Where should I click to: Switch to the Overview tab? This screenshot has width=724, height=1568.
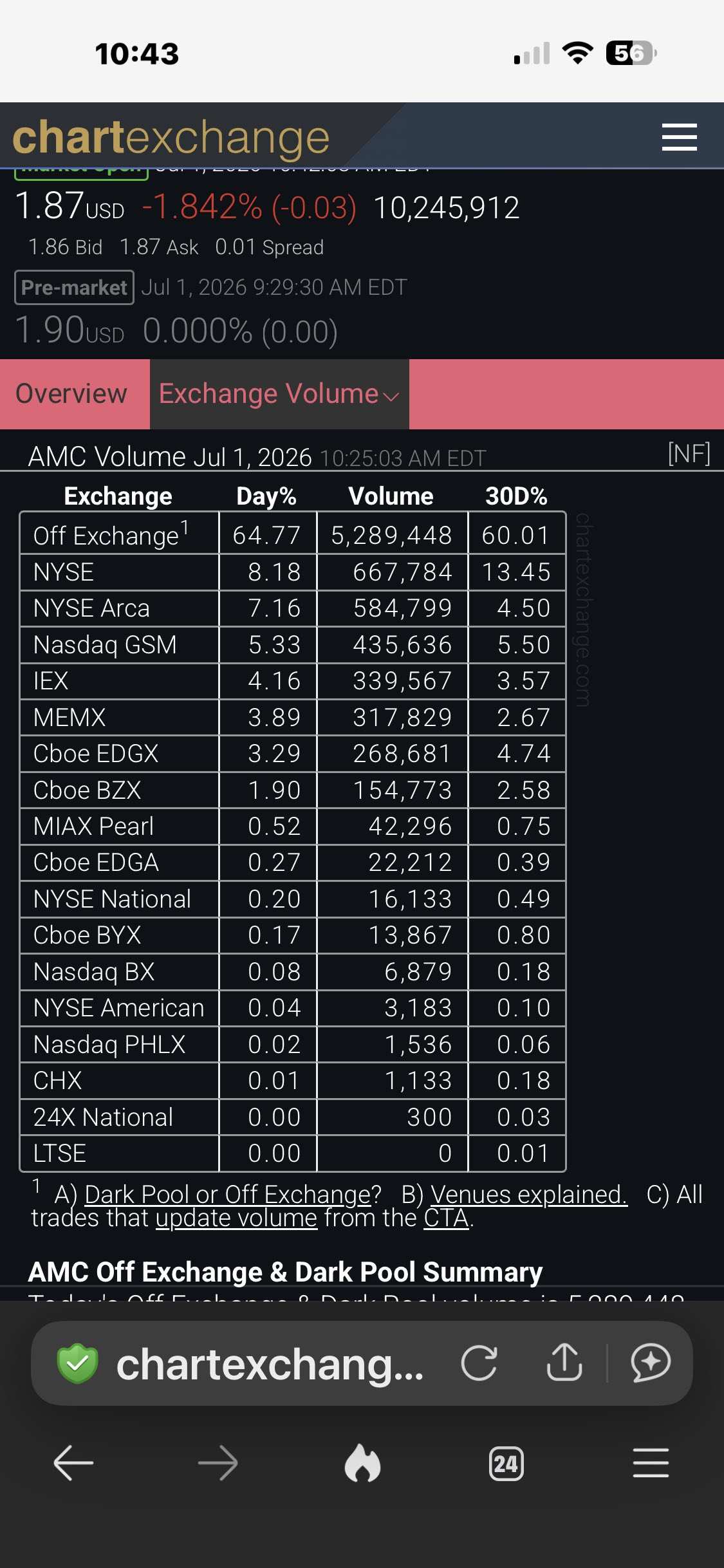tap(71, 394)
